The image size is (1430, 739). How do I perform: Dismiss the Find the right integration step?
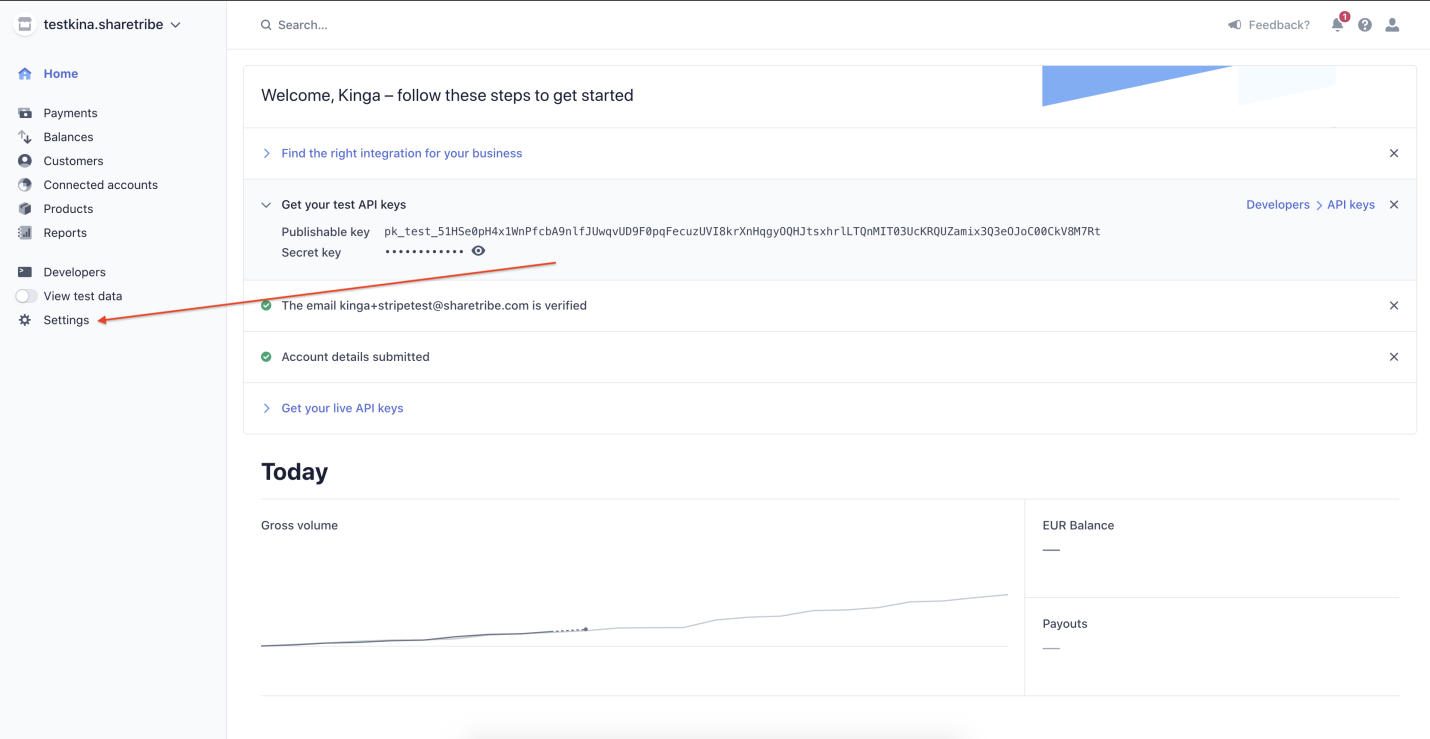tap(1394, 154)
